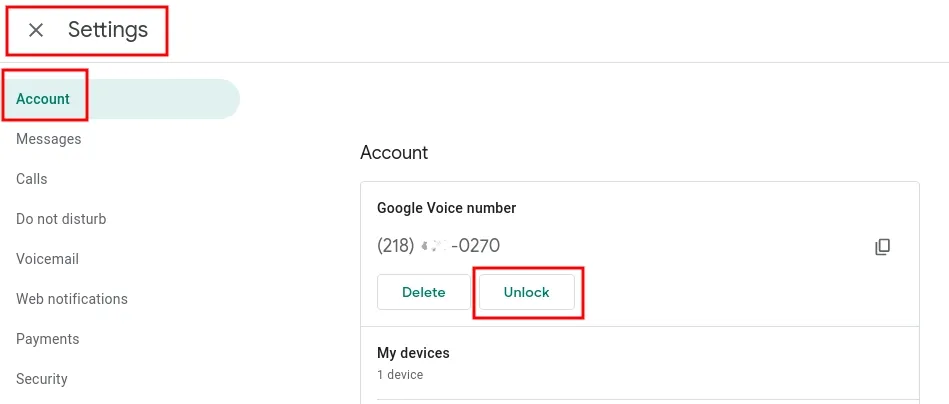949x404 pixels.
Task: Copy the Google Voice number
Action: click(882, 247)
